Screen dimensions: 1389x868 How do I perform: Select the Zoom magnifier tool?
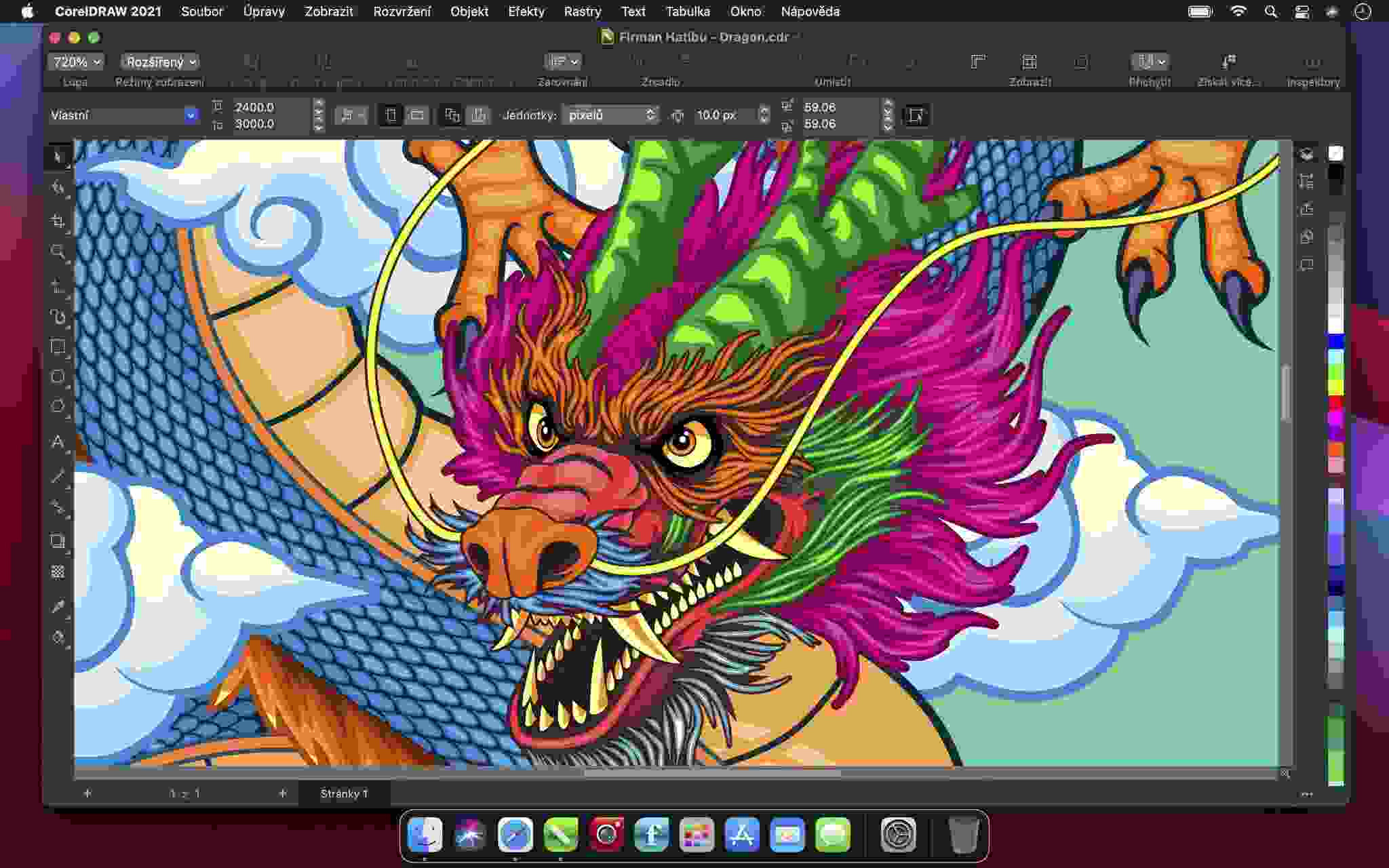tap(58, 252)
